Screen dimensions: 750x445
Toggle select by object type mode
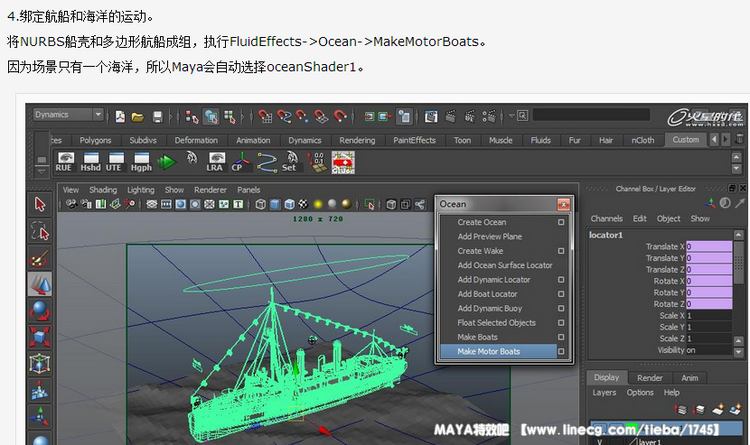(211, 116)
